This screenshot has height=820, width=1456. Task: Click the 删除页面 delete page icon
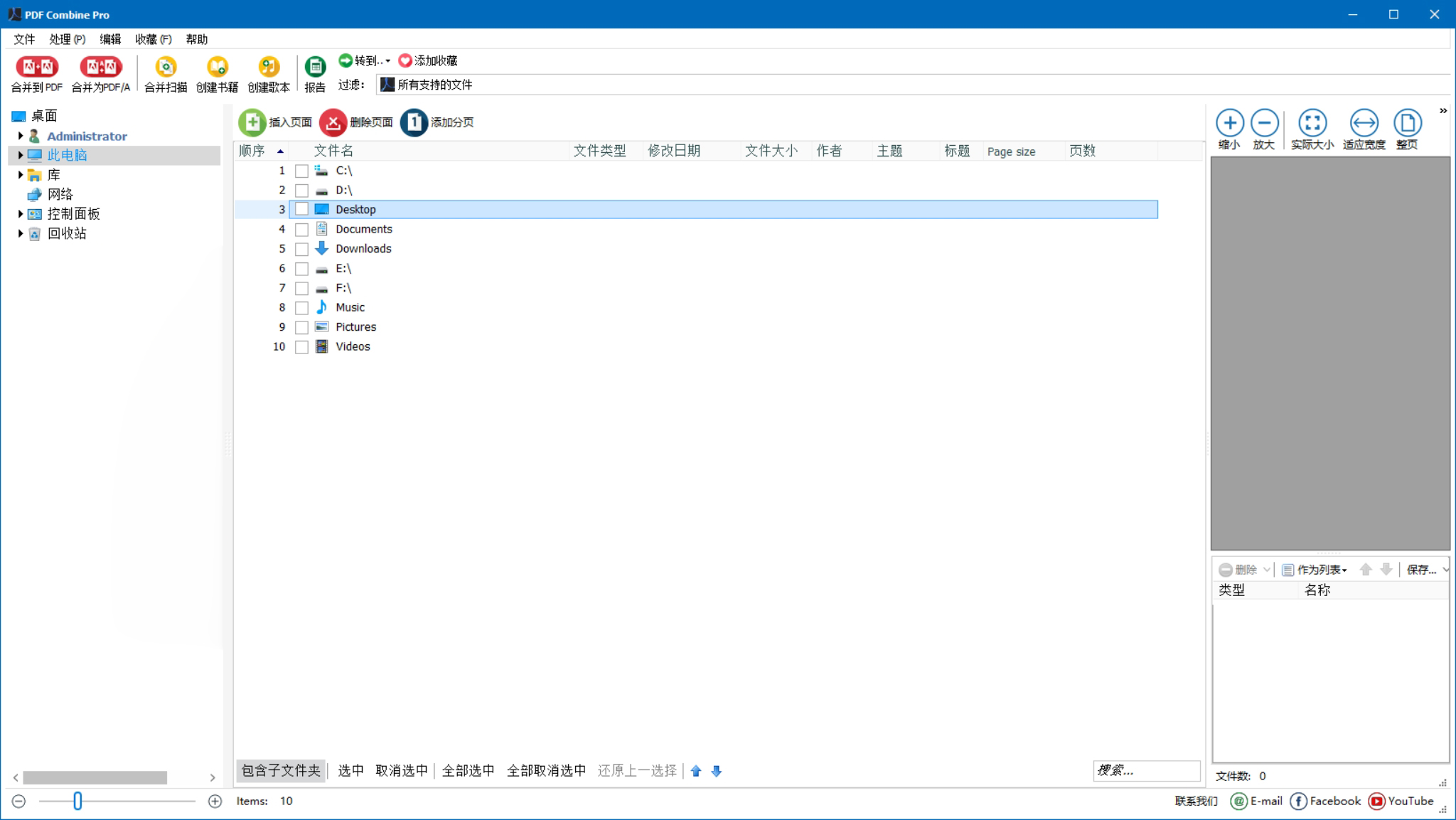334,122
